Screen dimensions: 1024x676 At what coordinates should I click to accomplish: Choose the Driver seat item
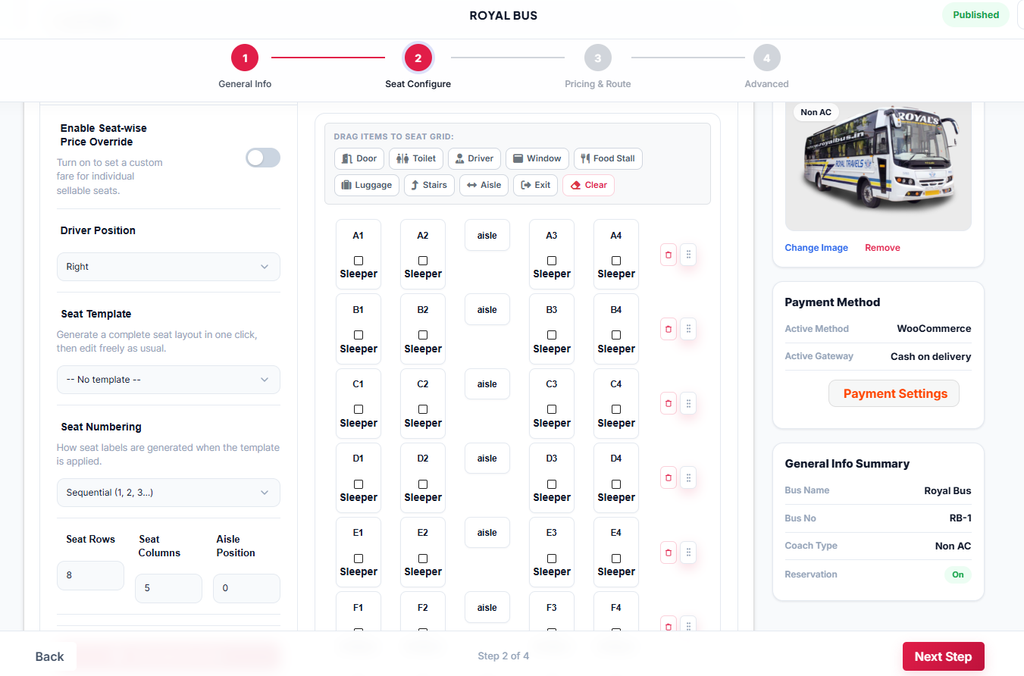coord(474,158)
